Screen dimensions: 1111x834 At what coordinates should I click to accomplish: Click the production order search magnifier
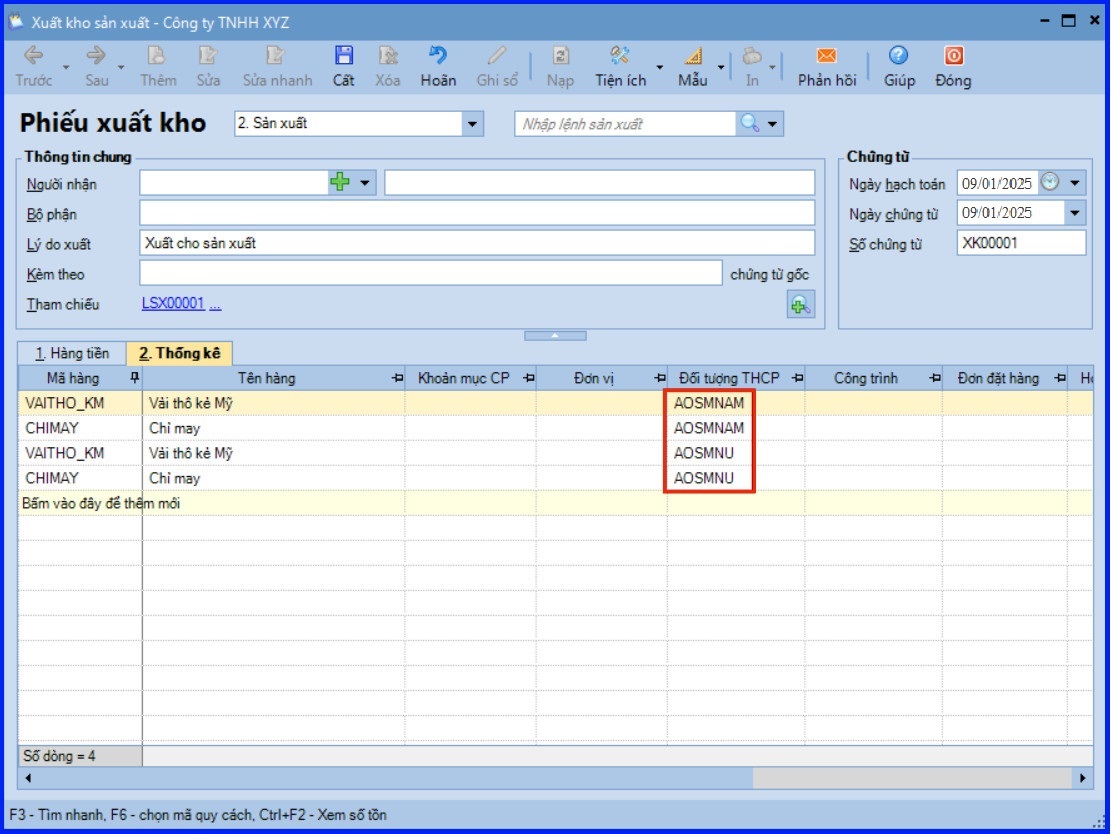749,124
